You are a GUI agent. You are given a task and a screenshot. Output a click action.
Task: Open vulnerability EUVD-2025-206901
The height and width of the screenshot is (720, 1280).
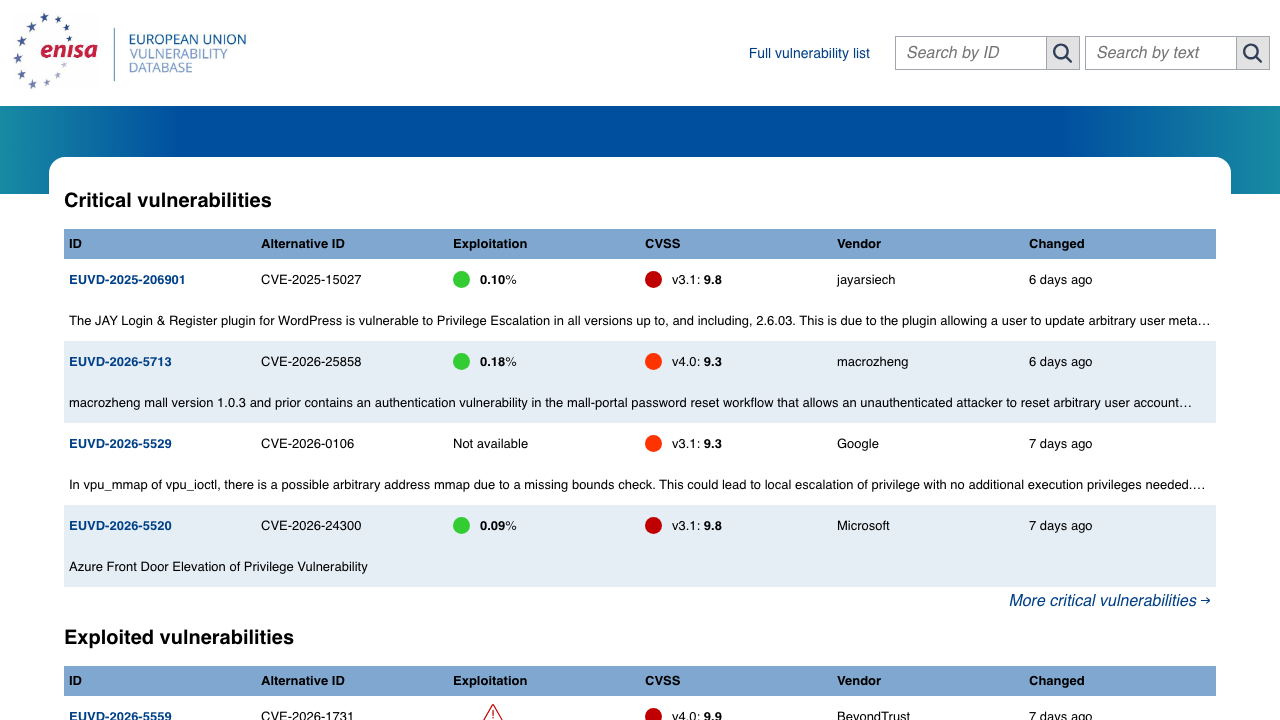click(x=127, y=280)
